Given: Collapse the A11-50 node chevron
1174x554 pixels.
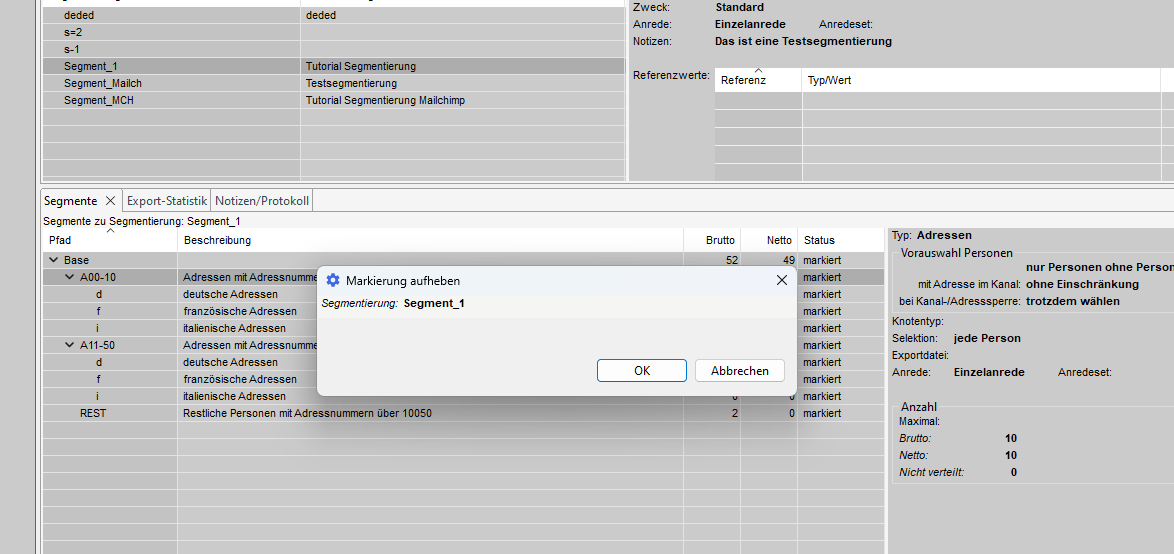Looking at the screenshot, I should click(x=69, y=345).
